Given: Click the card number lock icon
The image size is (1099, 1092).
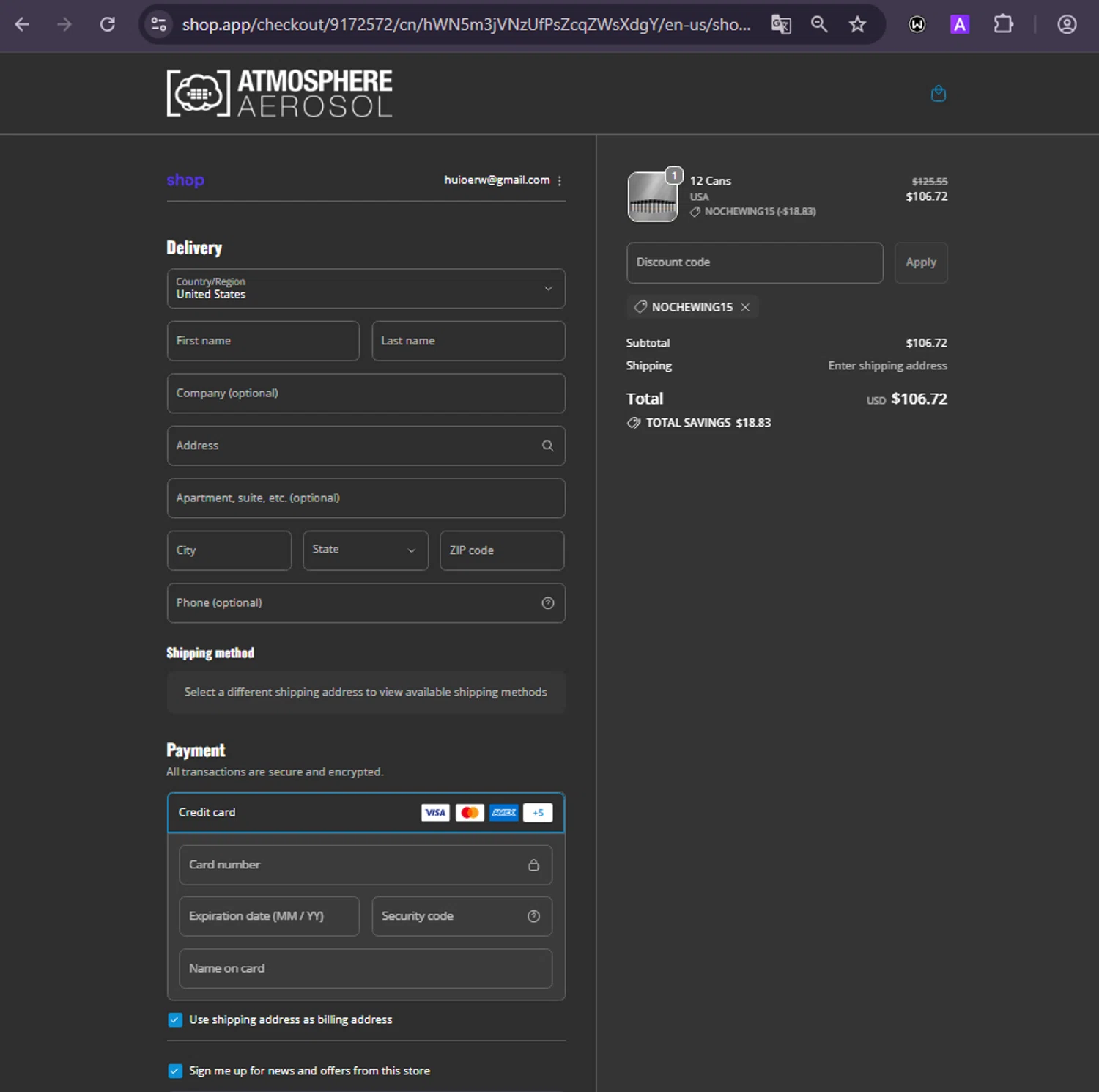Looking at the screenshot, I should tap(533, 865).
